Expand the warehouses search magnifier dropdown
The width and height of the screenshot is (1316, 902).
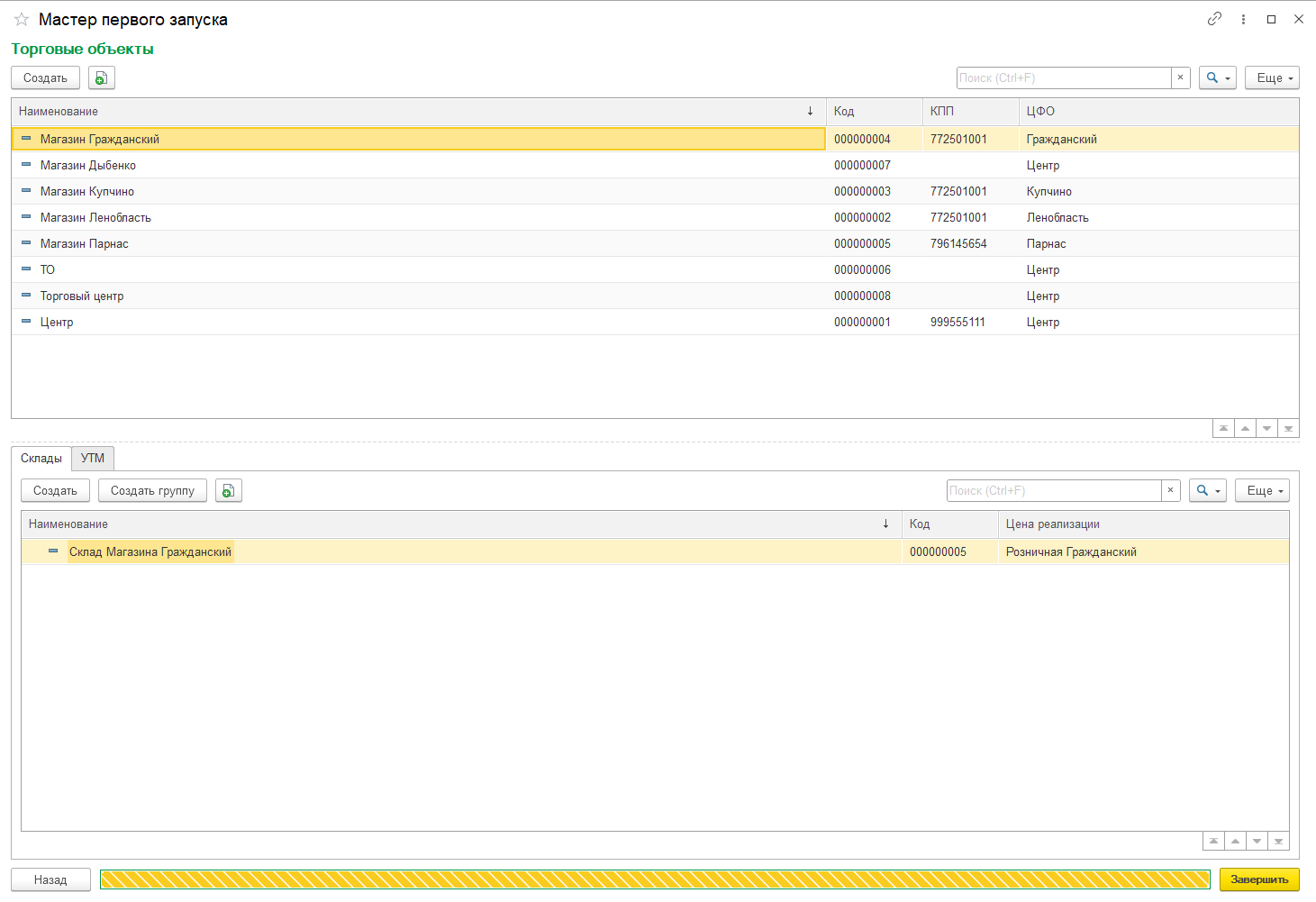click(x=1207, y=491)
